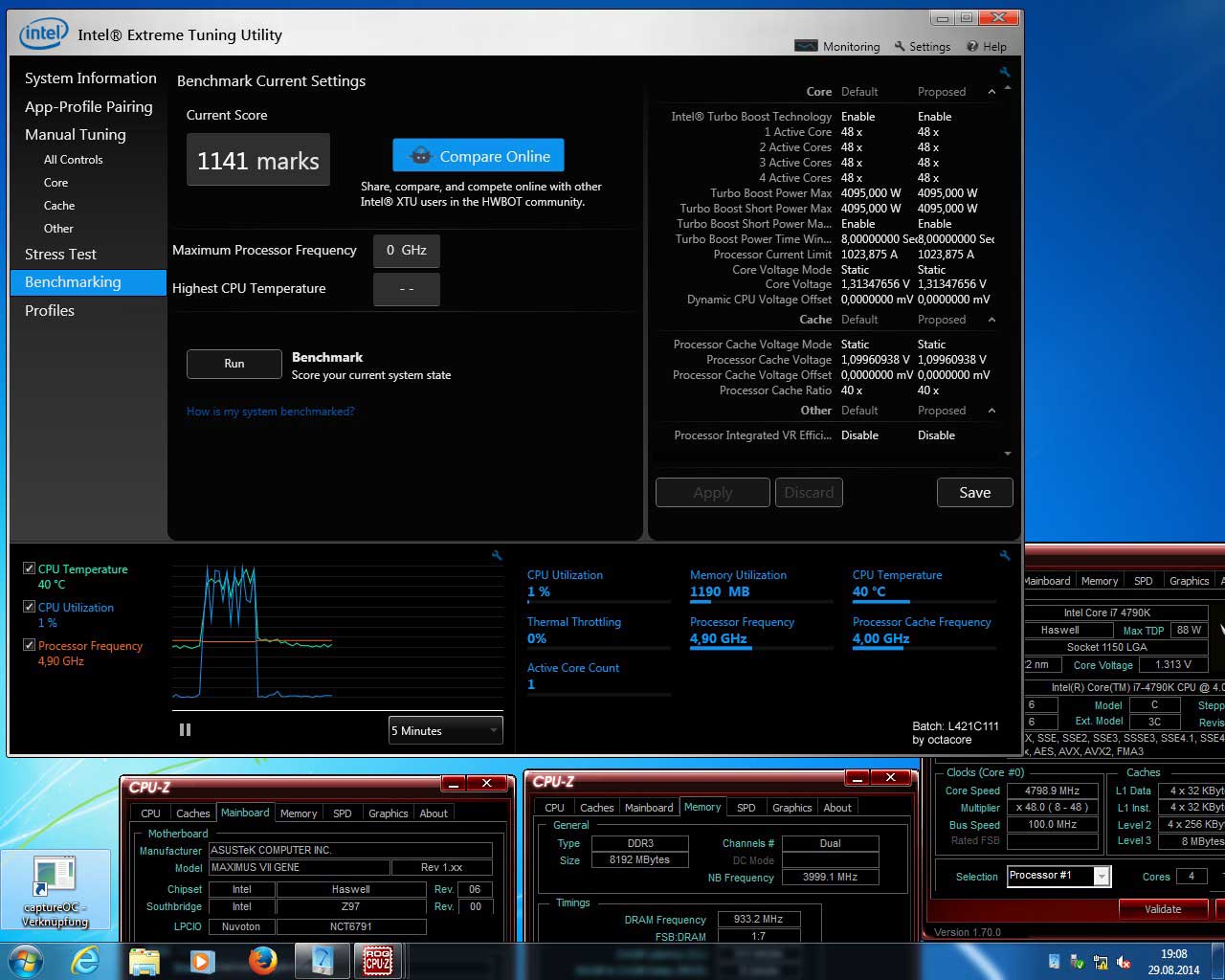Image resolution: width=1225 pixels, height=980 pixels.
Task: Open System Information page
Action: (91, 78)
